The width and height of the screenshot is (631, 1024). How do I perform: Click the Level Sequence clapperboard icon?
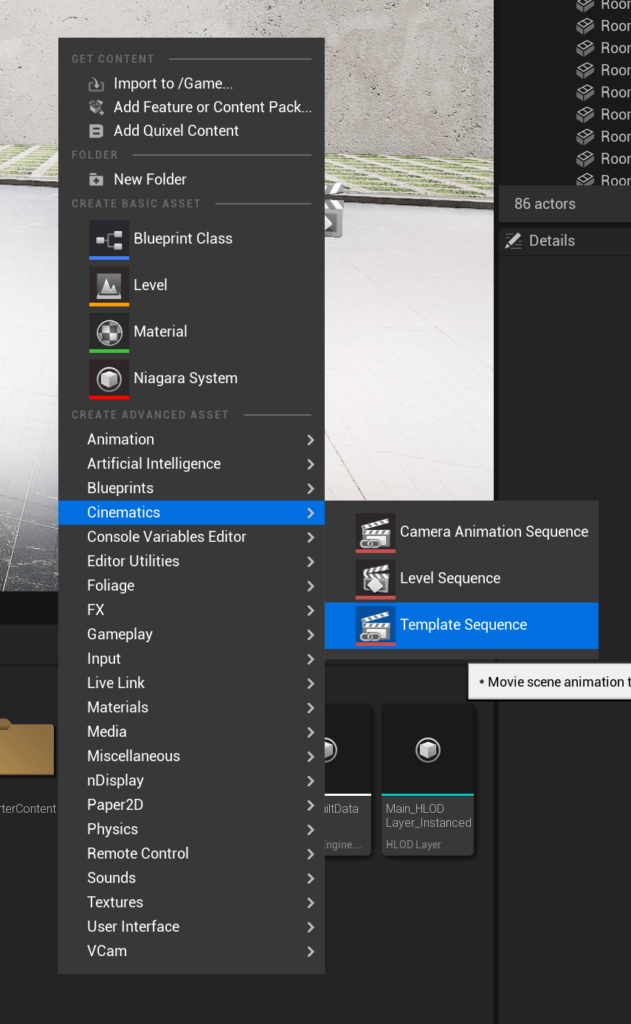(376, 579)
